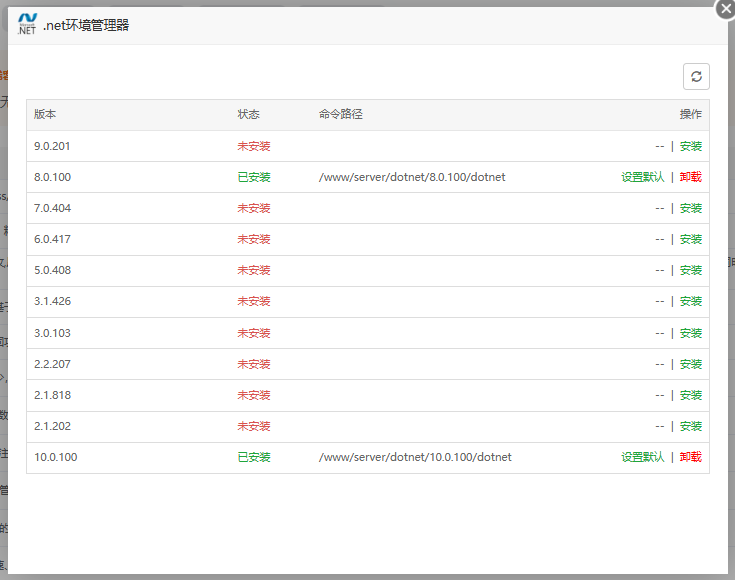Image resolution: width=735 pixels, height=580 pixels.
Task: Install .NET Core version 2.1.202
Action: 690,426
